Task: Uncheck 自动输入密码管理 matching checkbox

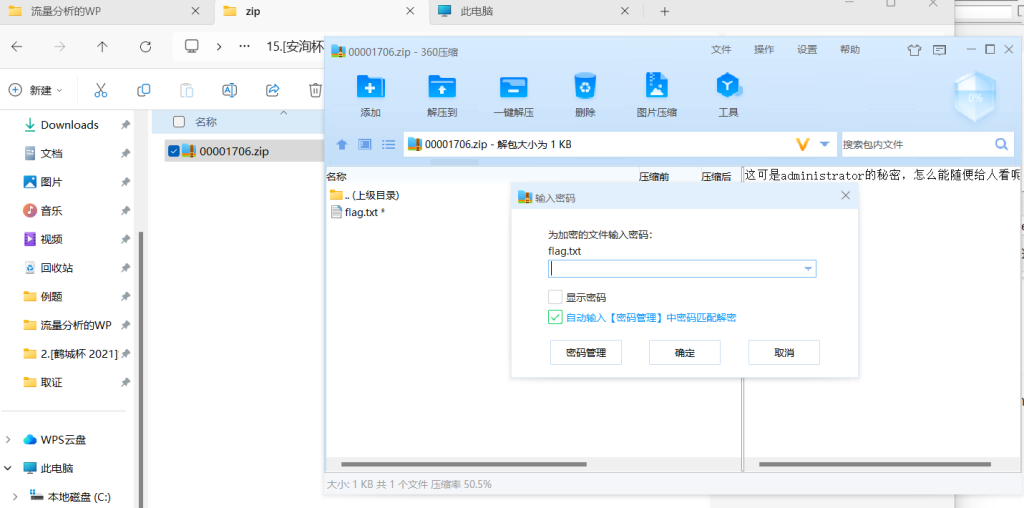Action: (x=555, y=317)
